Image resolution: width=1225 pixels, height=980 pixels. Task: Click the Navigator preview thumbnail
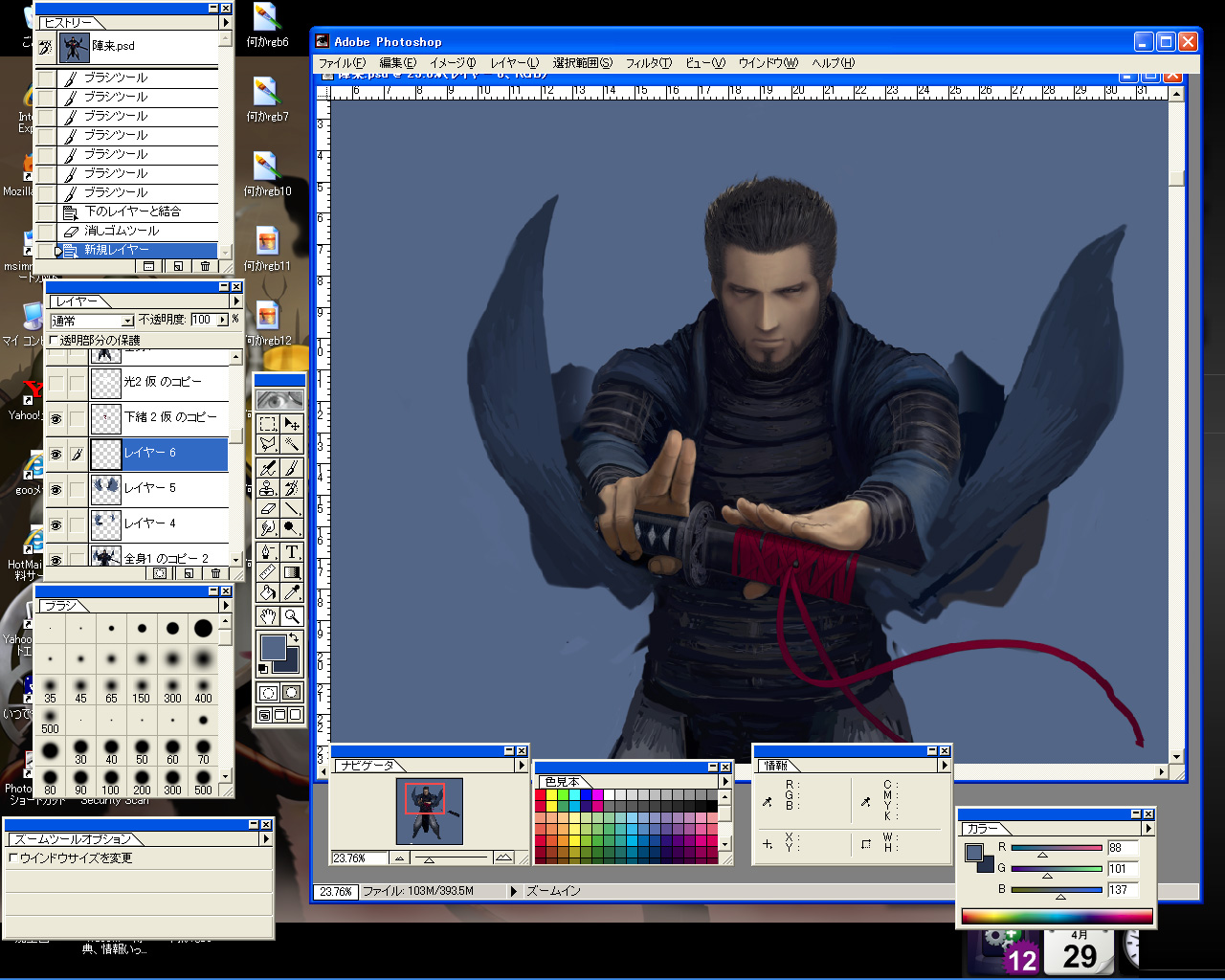430,811
